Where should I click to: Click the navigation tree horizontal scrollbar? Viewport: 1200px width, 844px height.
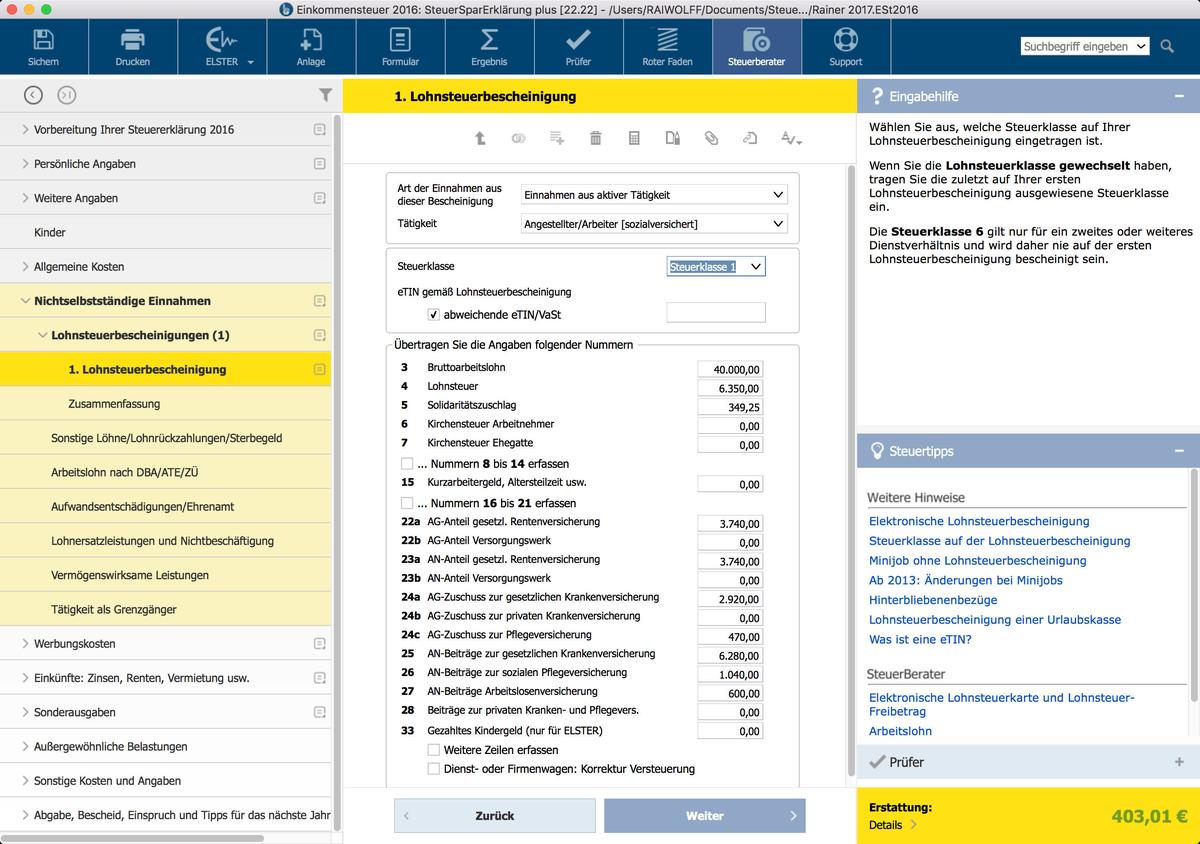point(132,839)
